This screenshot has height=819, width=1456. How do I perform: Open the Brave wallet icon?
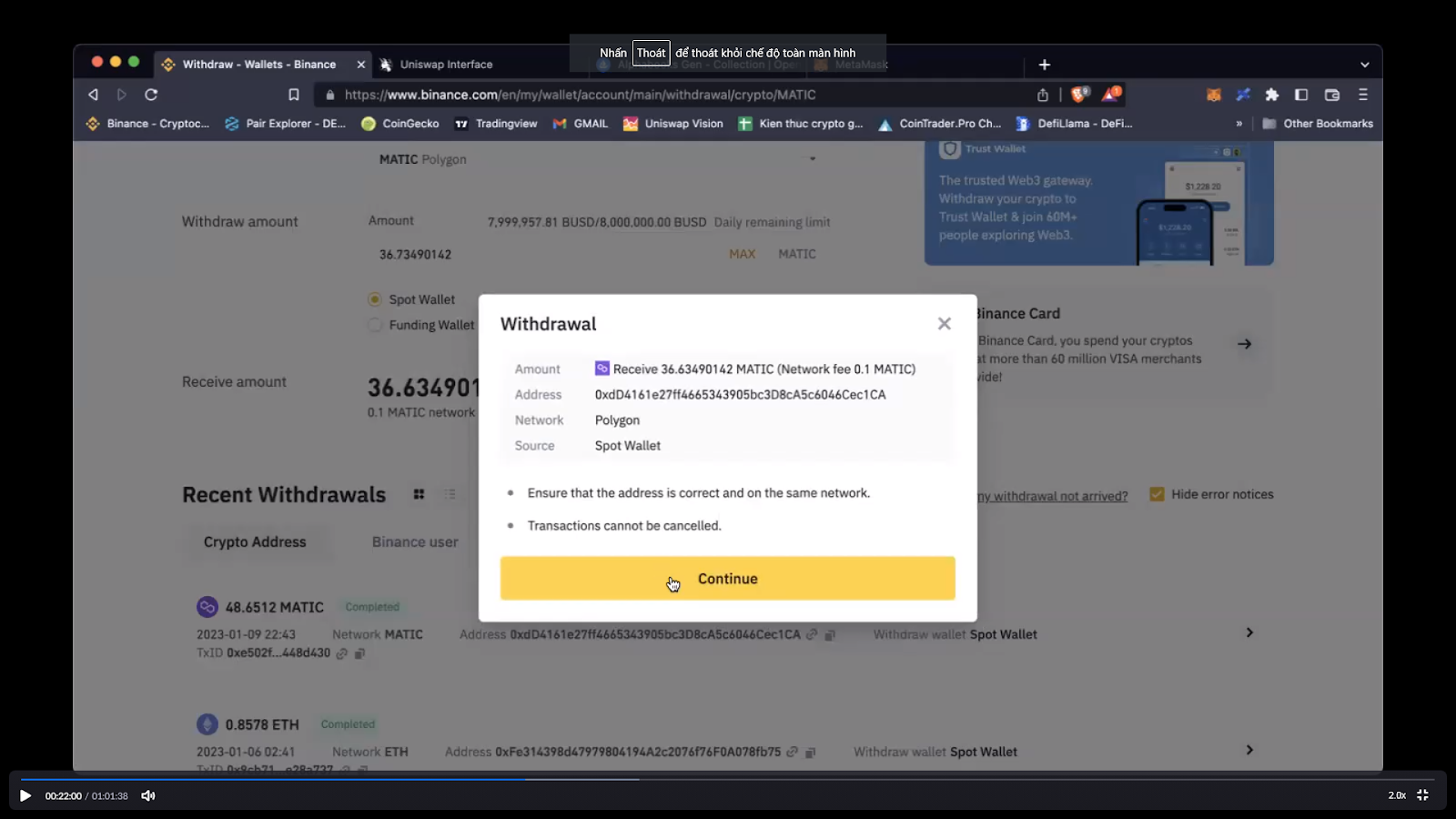coord(1332,95)
